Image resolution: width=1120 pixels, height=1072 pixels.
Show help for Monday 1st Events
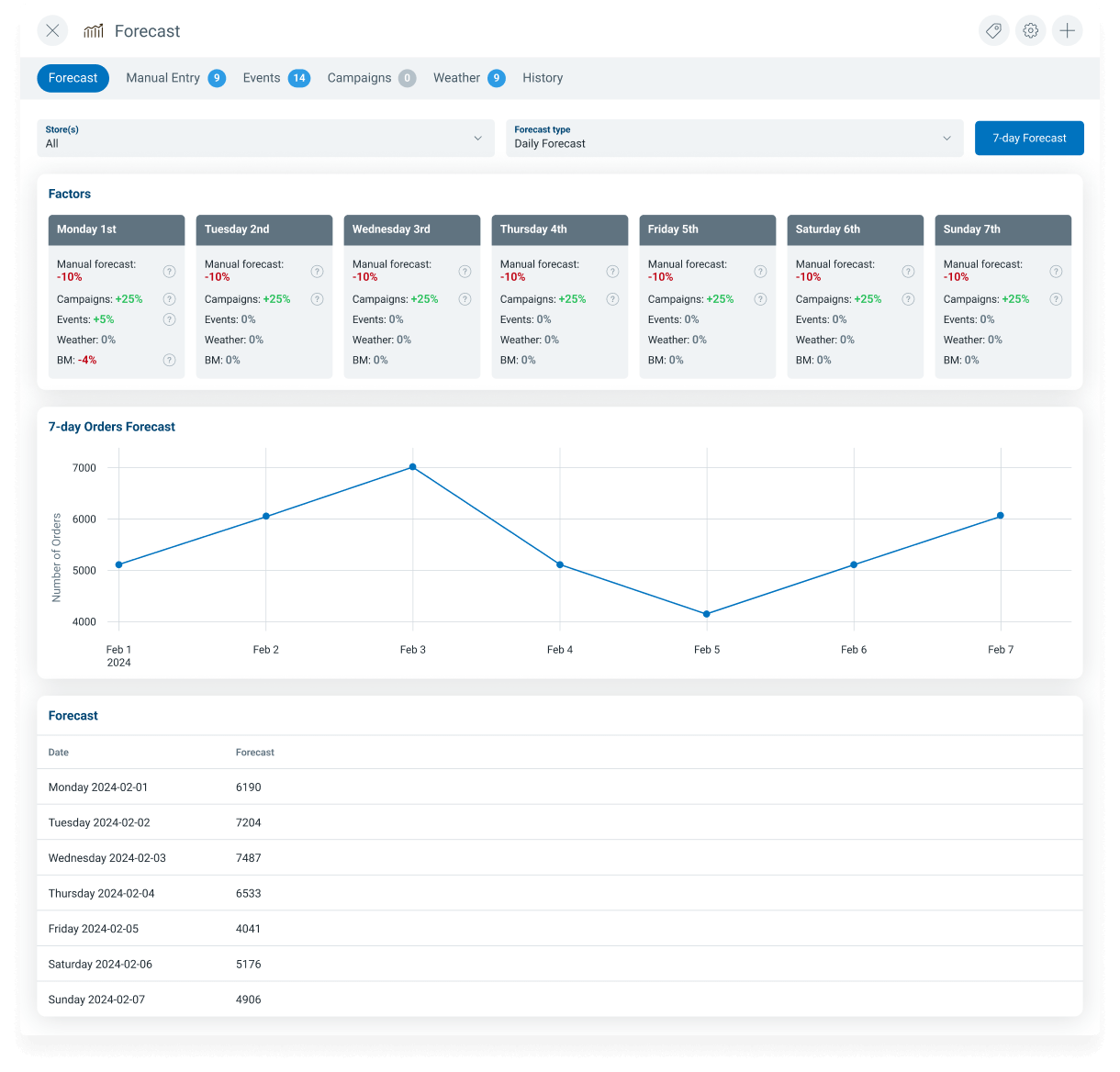pos(169,319)
